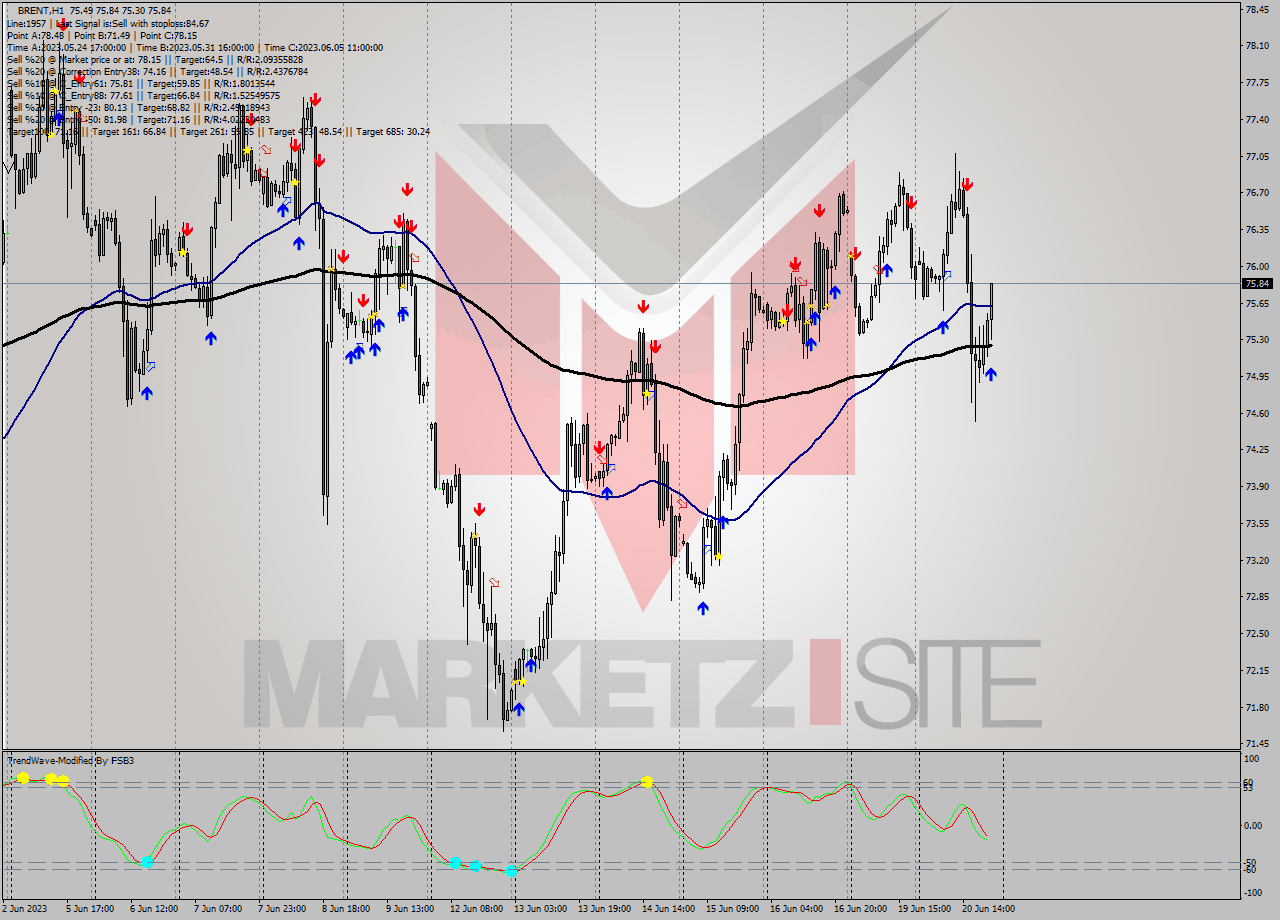Click the 74.25 price scale label
Screen dimensions: 1280x920
click(1257, 450)
